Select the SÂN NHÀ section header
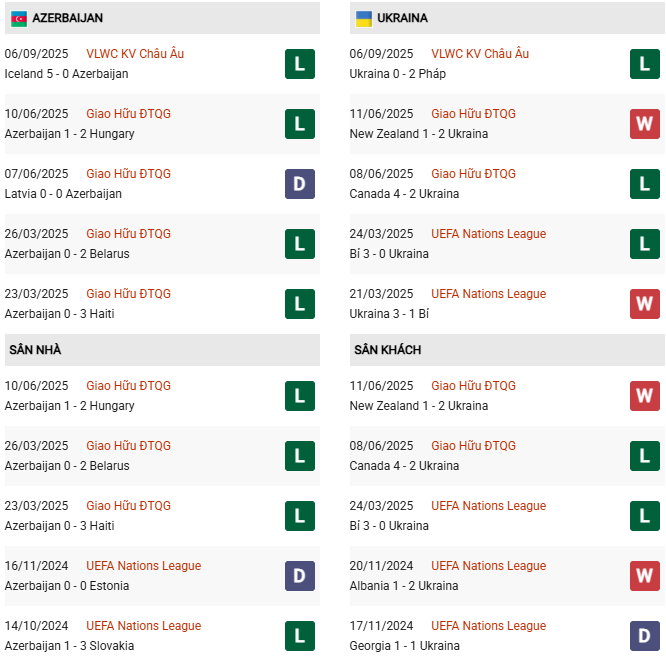 (x=36, y=350)
